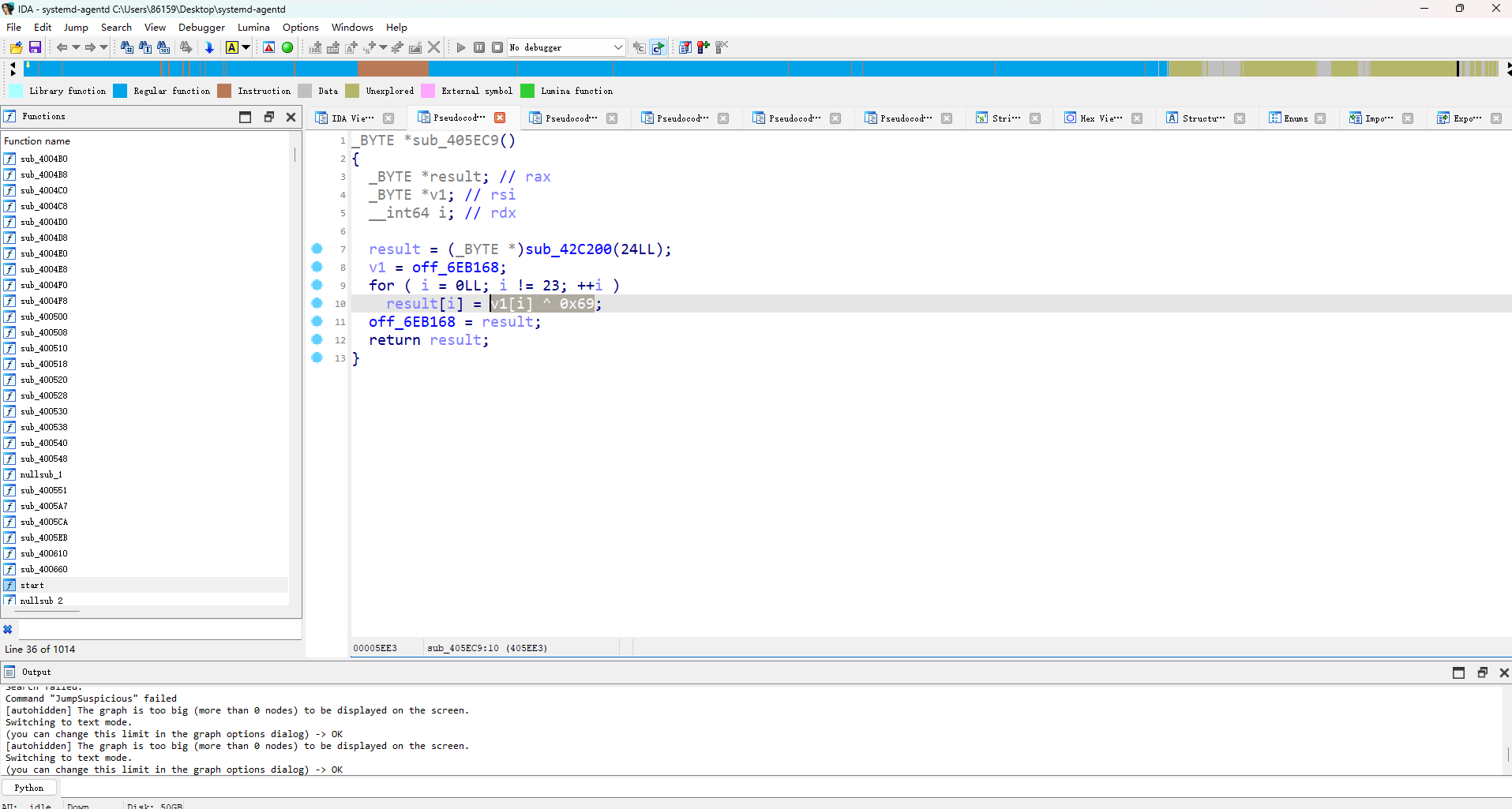Click the green circle icon in toolbar
1512x809 pixels.
tap(287, 47)
